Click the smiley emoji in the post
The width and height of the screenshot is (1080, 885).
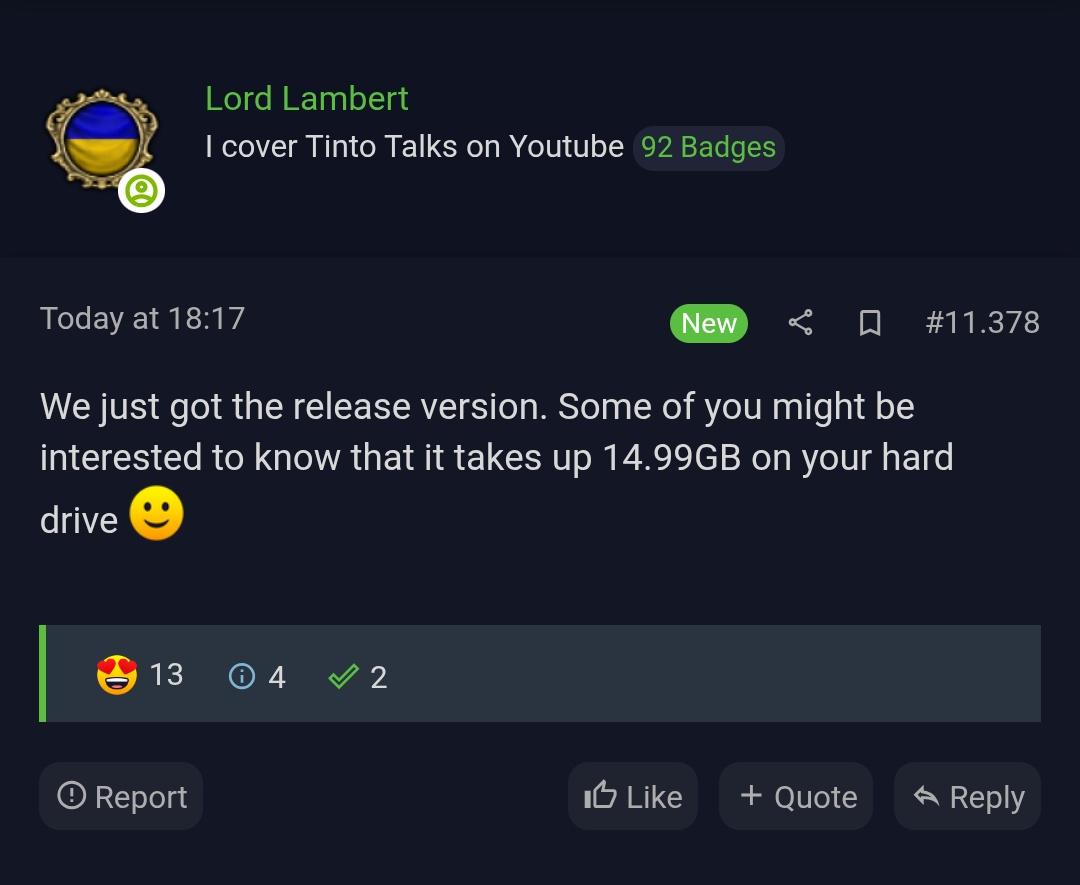tap(157, 515)
